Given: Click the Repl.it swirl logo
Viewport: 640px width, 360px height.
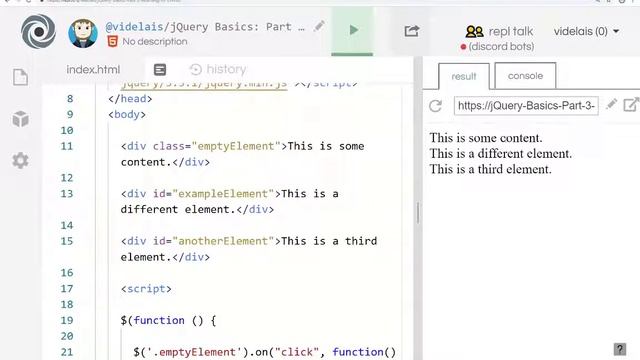Looking at the screenshot, I should (x=38, y=31).
